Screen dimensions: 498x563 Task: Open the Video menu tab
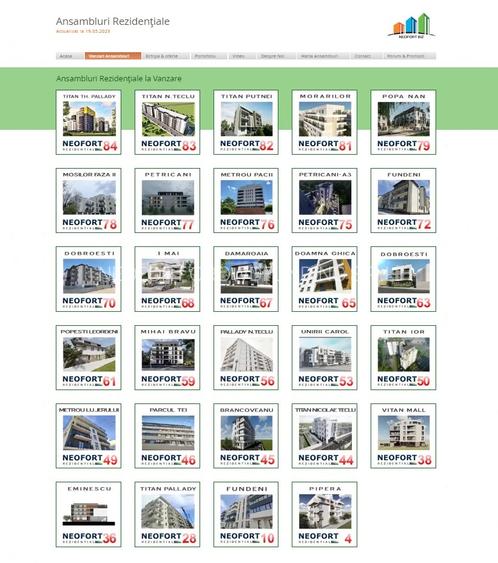point(242,56)
